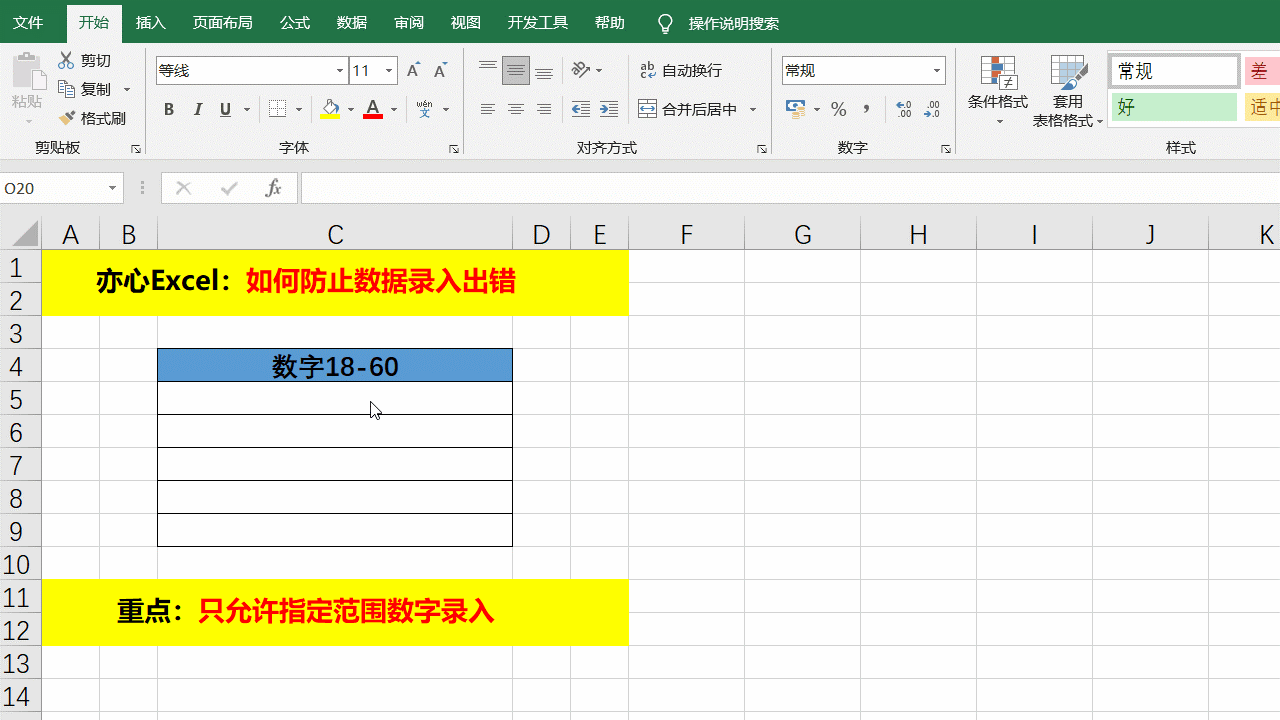Expand copy options arrow
Screen dimensions: 1280x720
tap(127, 89)
